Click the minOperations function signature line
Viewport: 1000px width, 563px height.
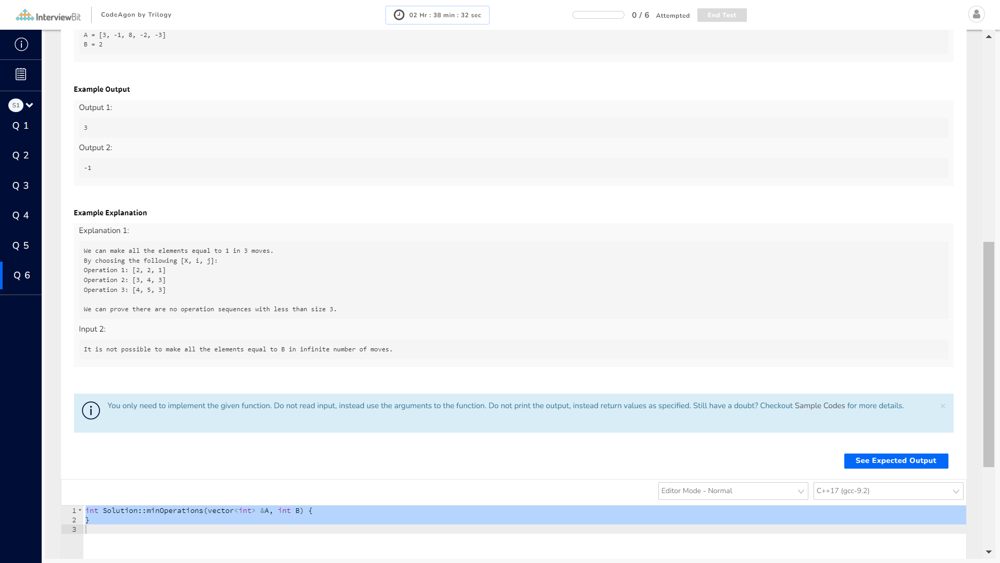point(198,511)
